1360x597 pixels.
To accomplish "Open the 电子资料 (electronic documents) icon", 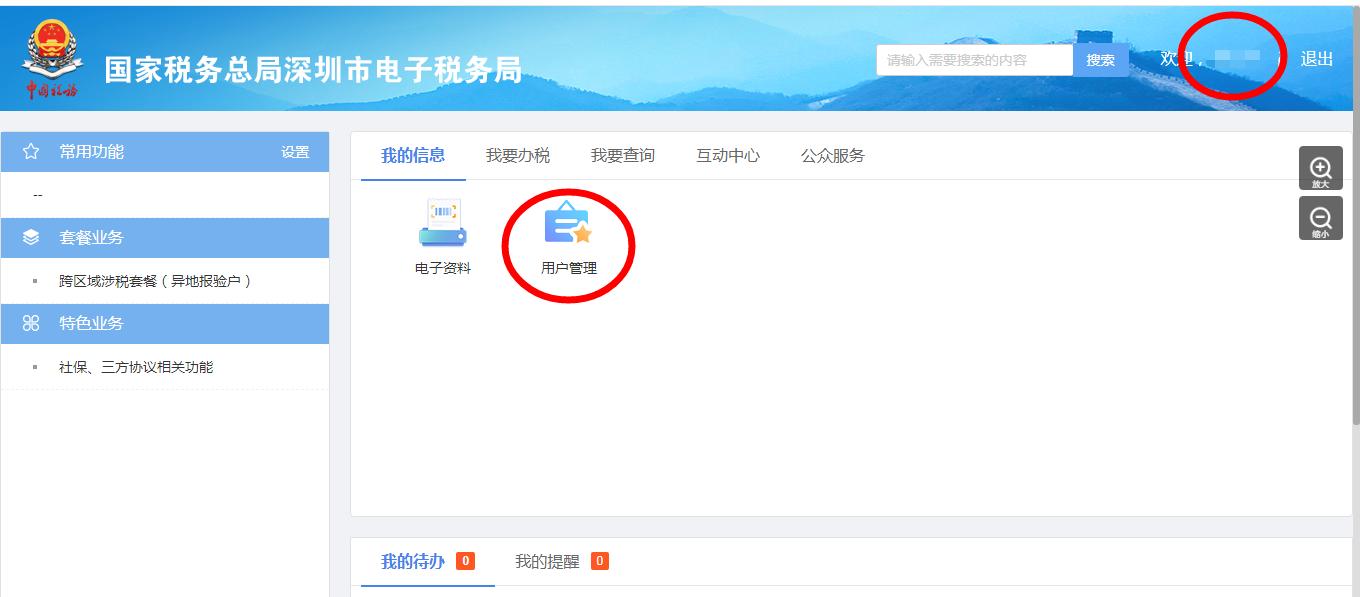I will coord(441,232).
